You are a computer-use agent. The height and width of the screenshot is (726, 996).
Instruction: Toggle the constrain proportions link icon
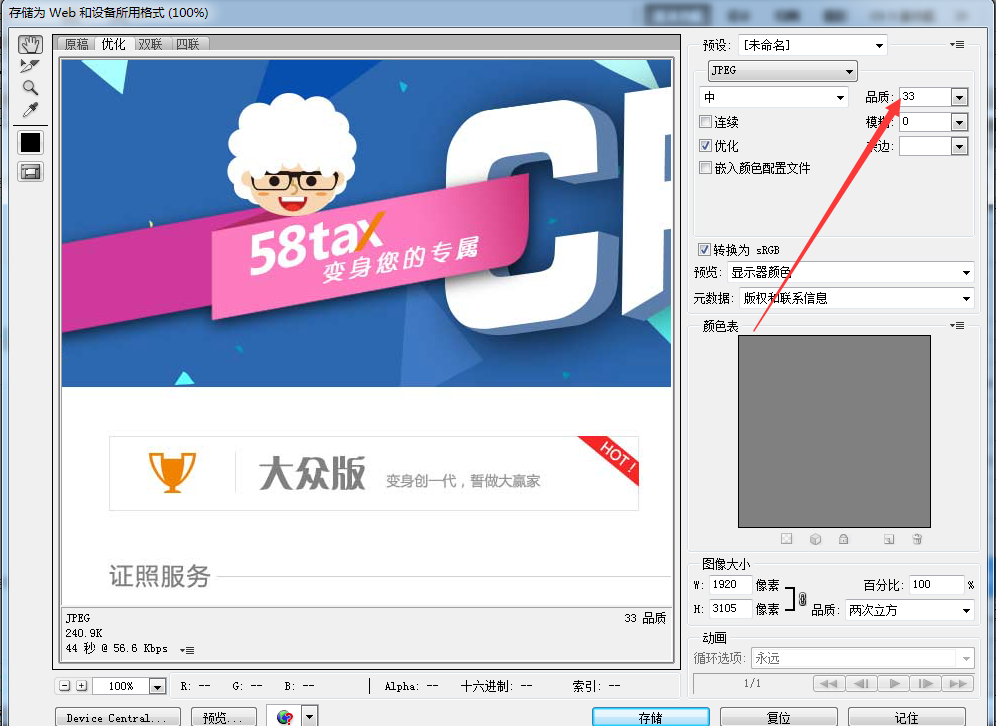coord(802,598)
